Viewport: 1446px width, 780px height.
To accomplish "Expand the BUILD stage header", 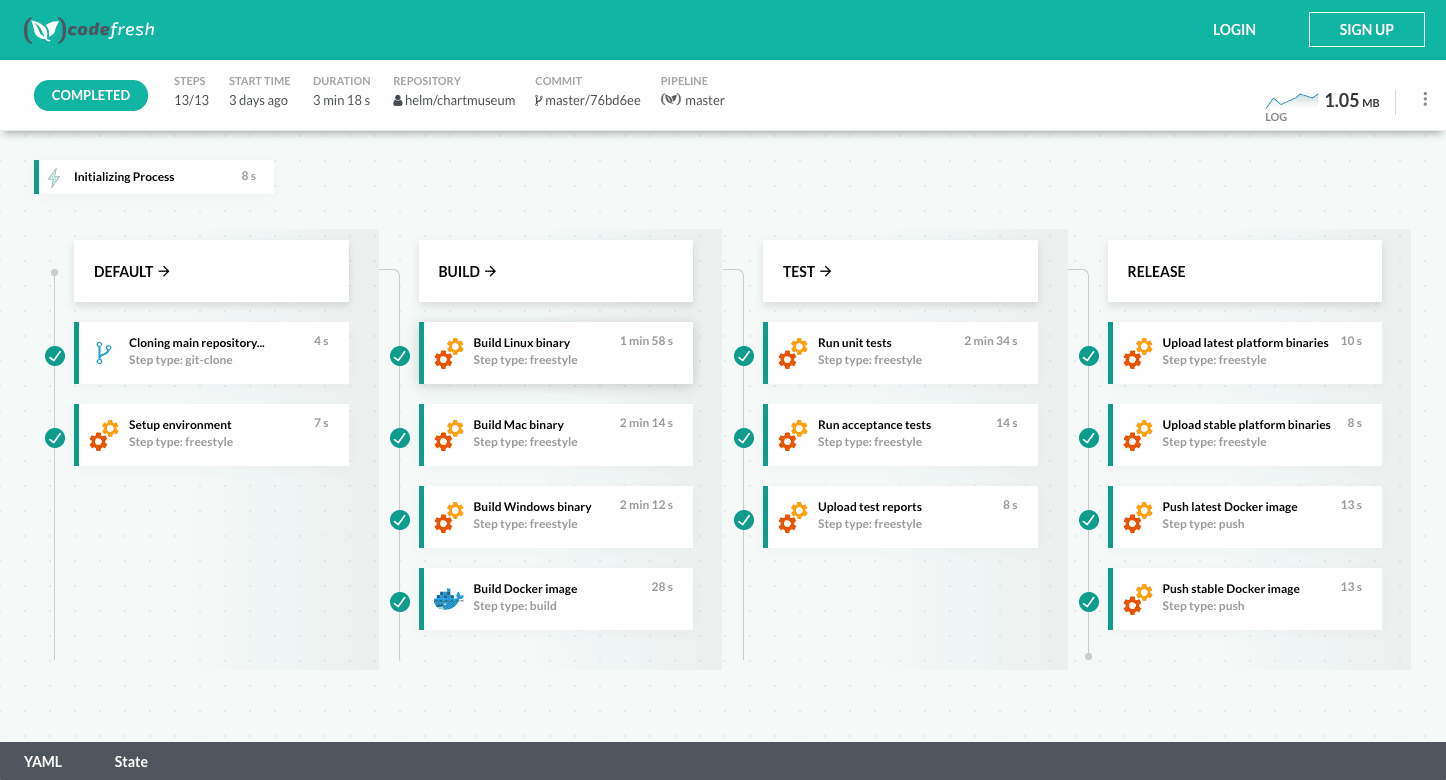I will [467, 272].
